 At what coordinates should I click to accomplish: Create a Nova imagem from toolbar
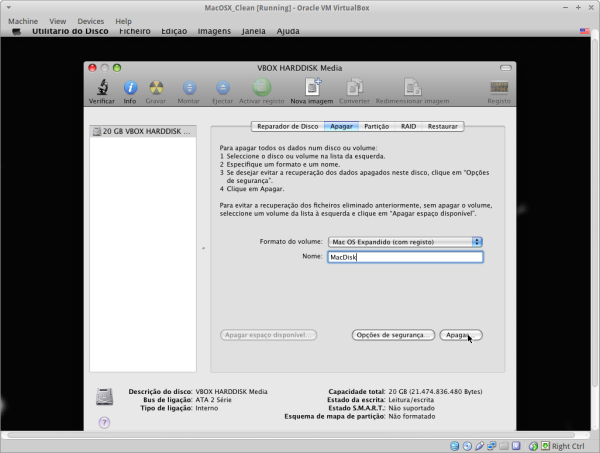point(312,87)
